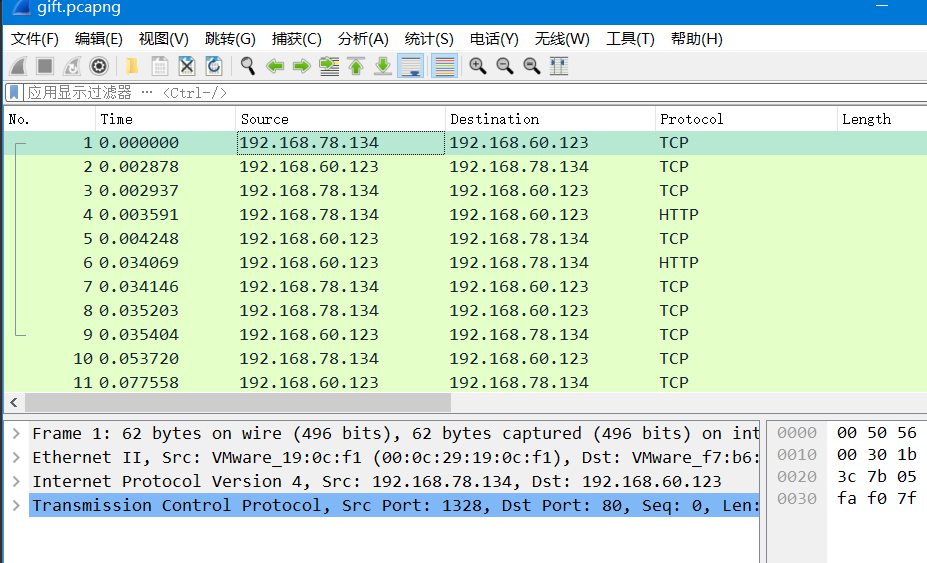Jump to the first packet icon
This screenshot has width=927, height=563.
point(356,66)
